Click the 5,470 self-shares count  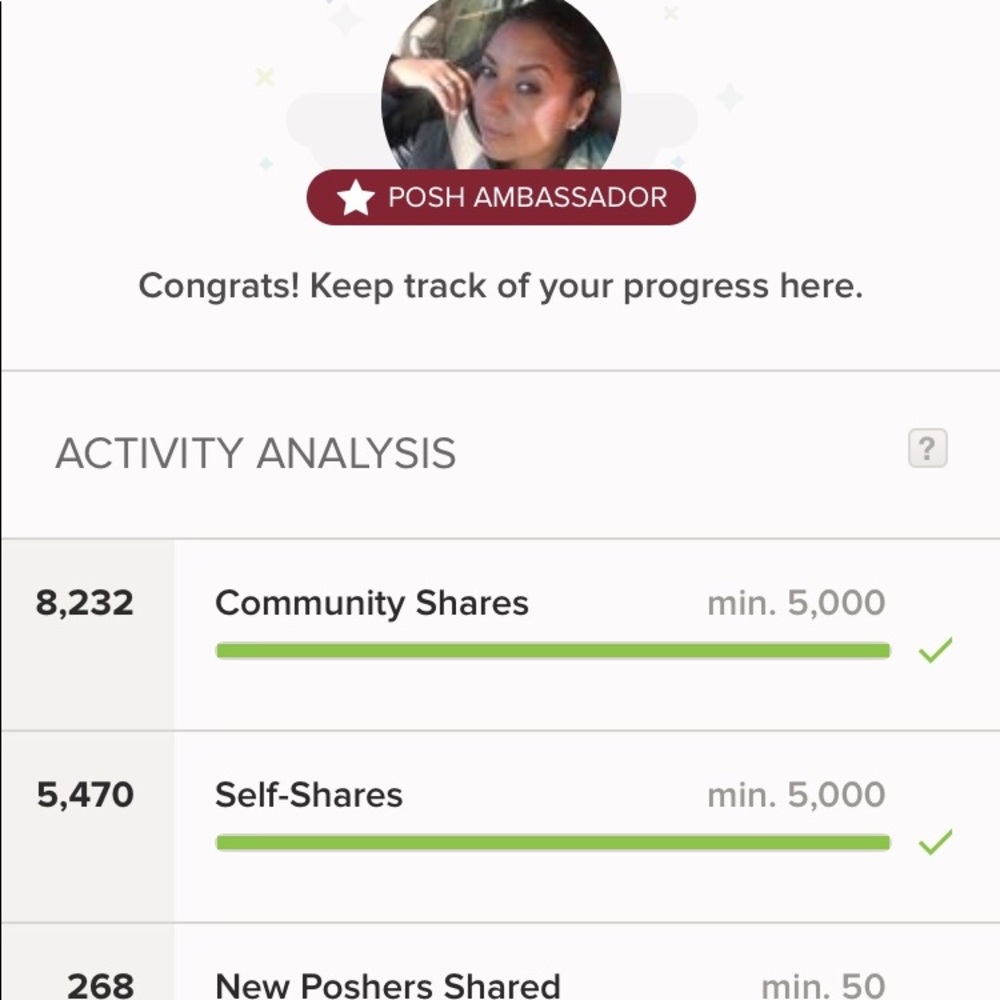tap(85, 795)
